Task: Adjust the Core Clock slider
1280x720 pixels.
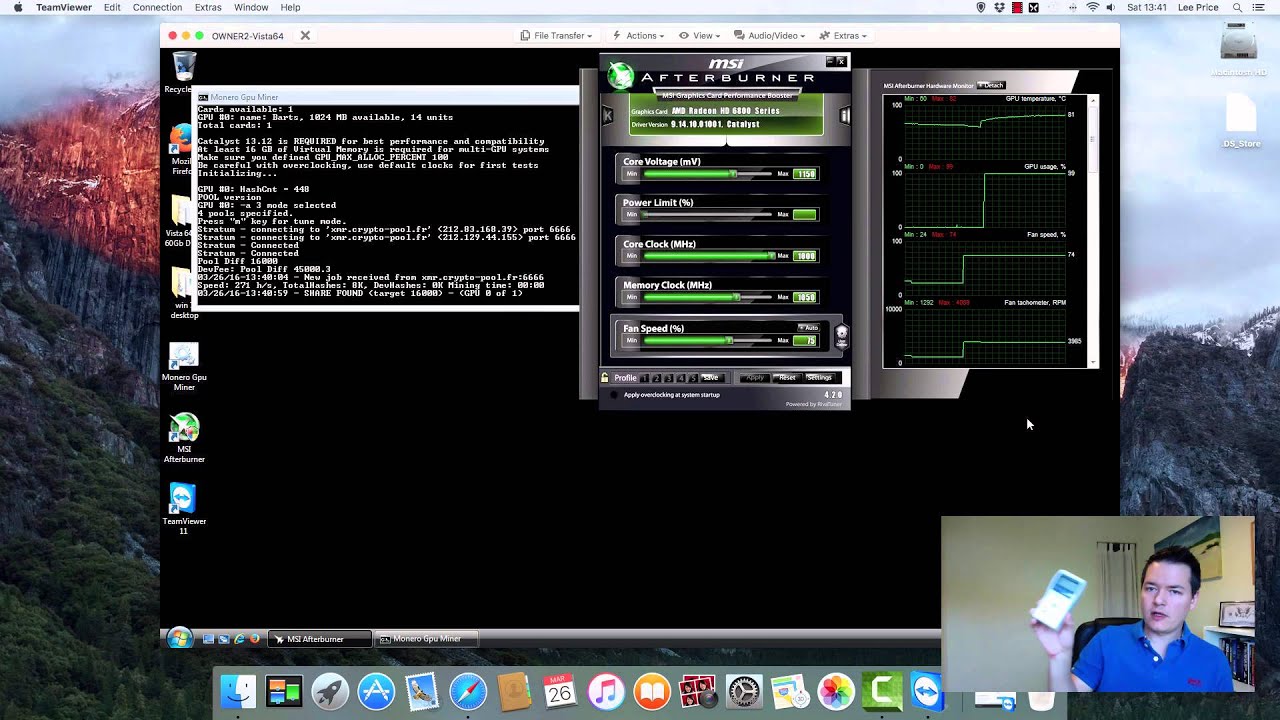Action: [708, 256]
